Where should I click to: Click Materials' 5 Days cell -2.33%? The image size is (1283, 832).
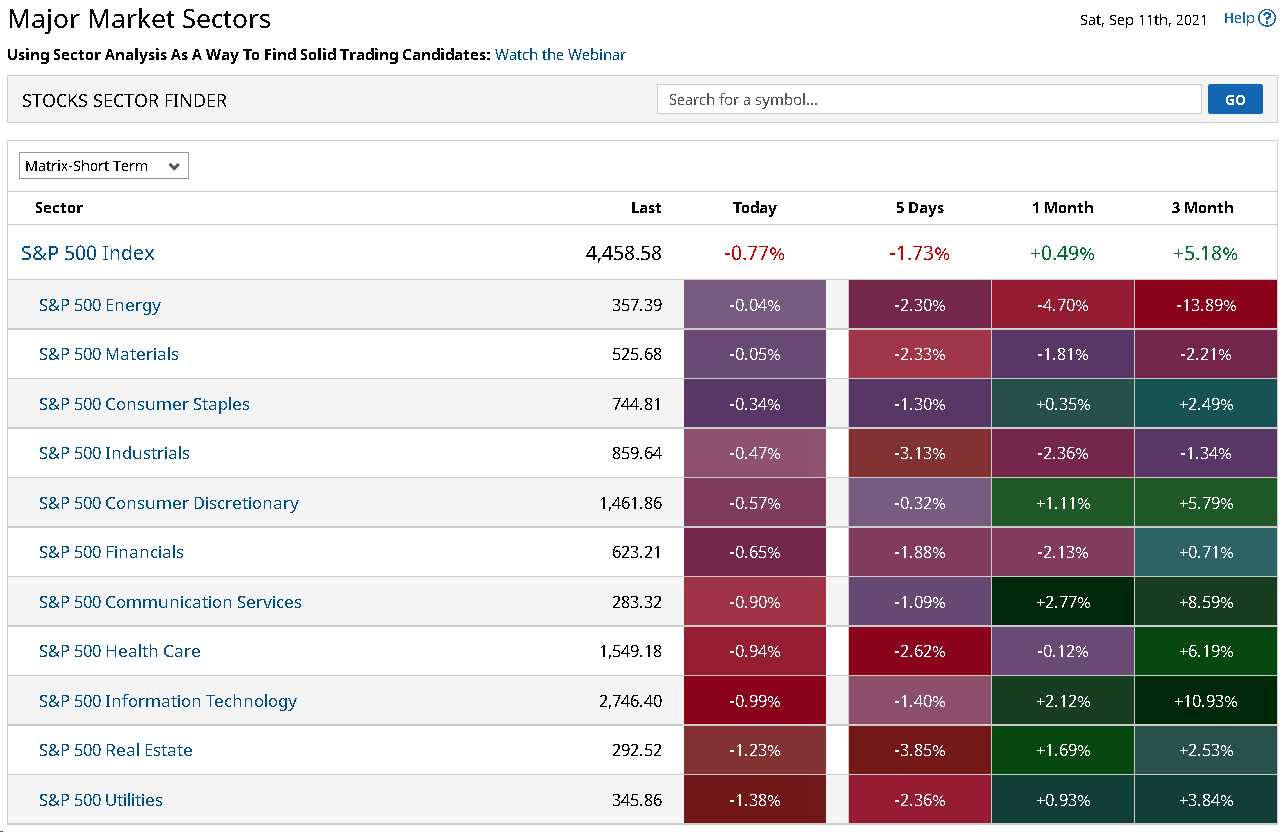(x=920, y=354)
